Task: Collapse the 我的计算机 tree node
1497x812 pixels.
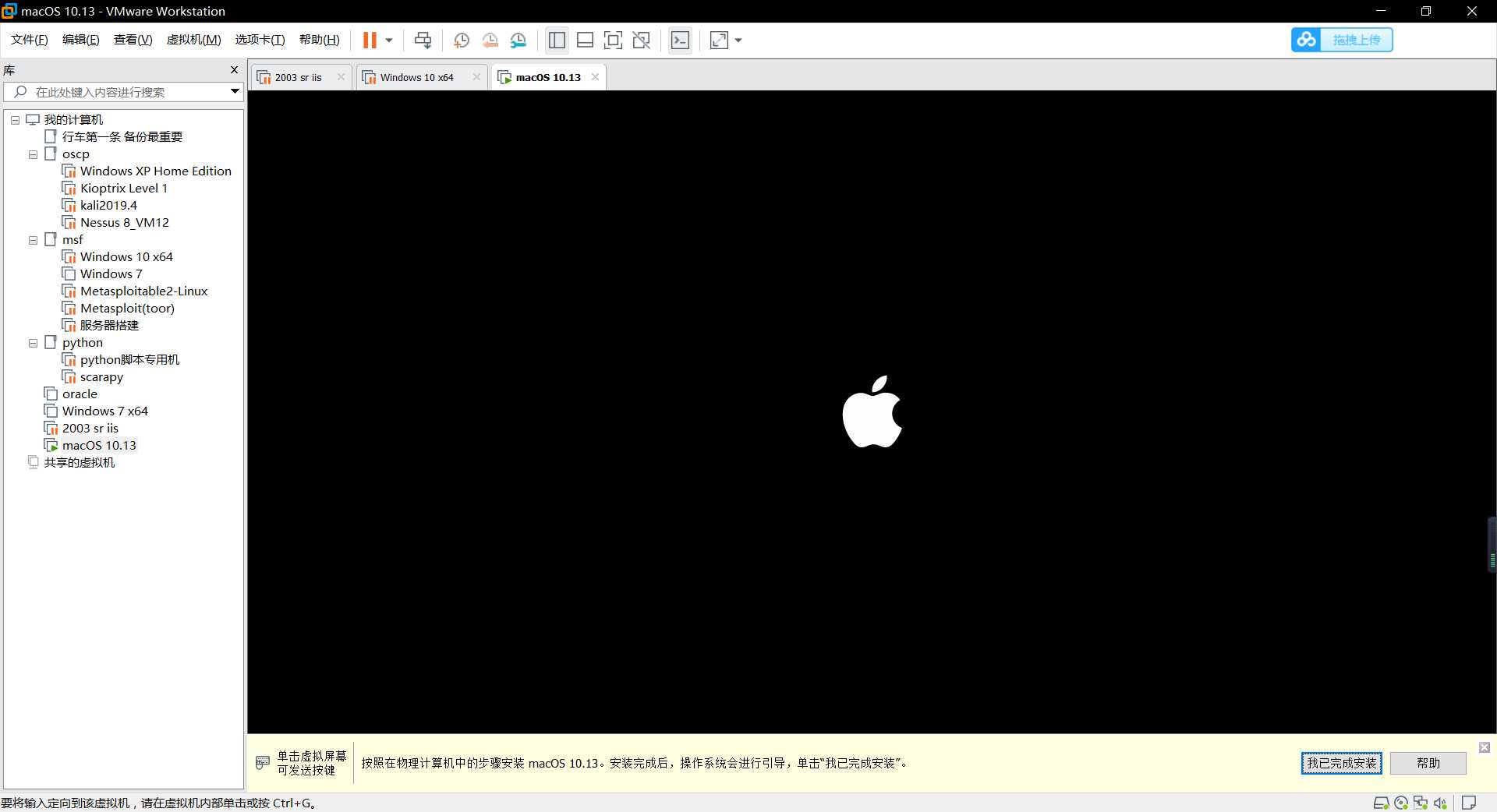Action: click(15, 120)
